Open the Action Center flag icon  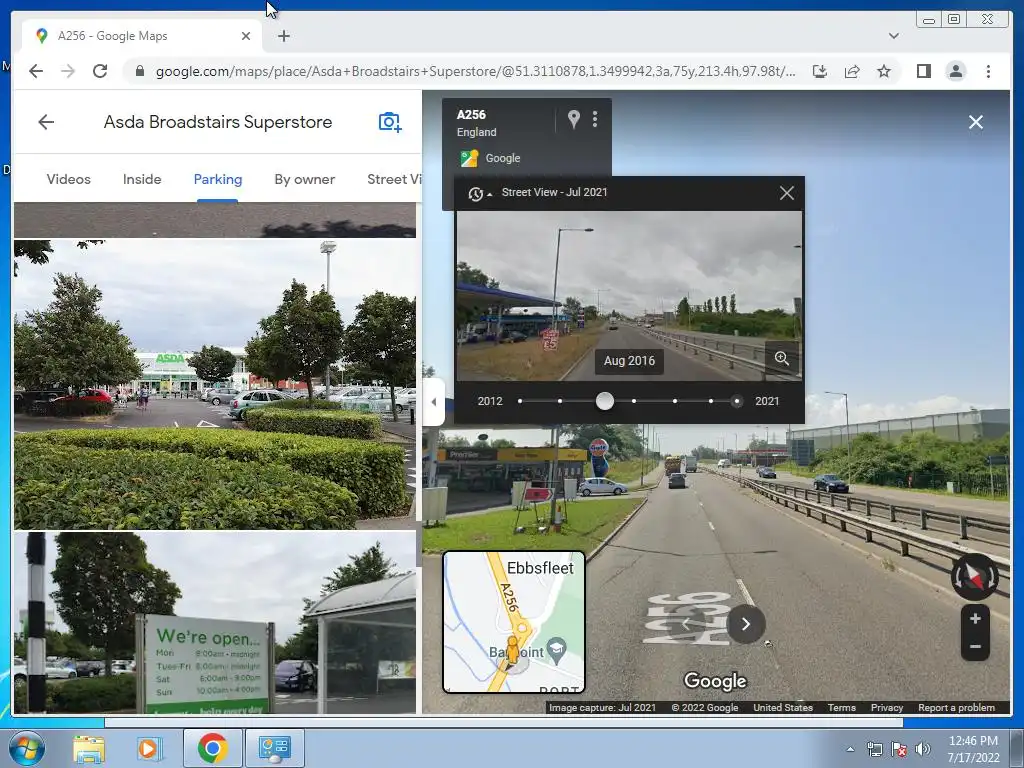[x=899, y=749]
